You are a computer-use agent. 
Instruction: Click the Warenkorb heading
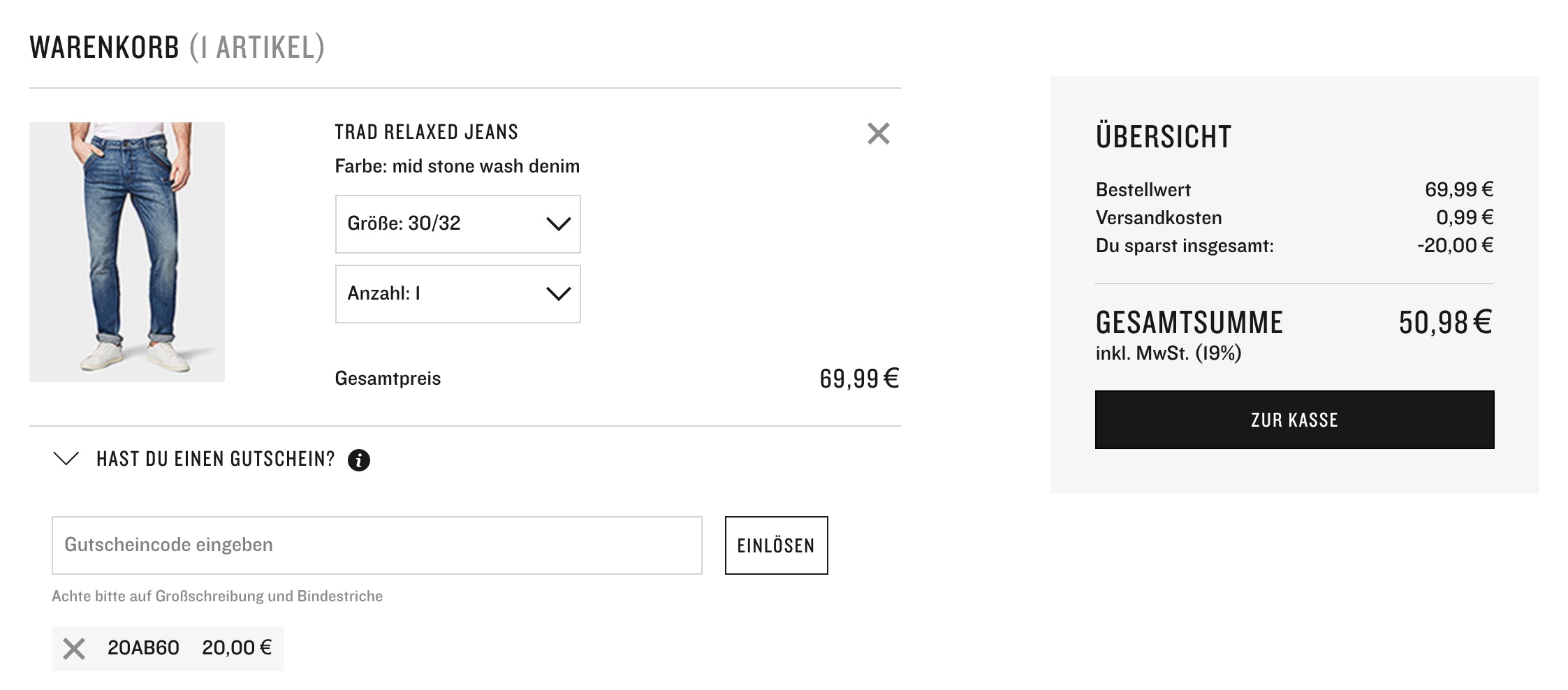tap(105, 47)
